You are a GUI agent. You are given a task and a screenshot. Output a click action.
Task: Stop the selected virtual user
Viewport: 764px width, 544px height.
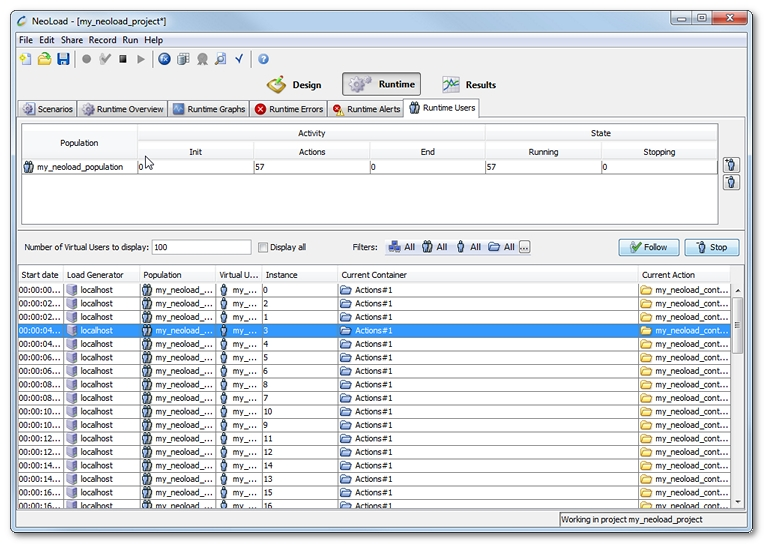click(712, 247)
